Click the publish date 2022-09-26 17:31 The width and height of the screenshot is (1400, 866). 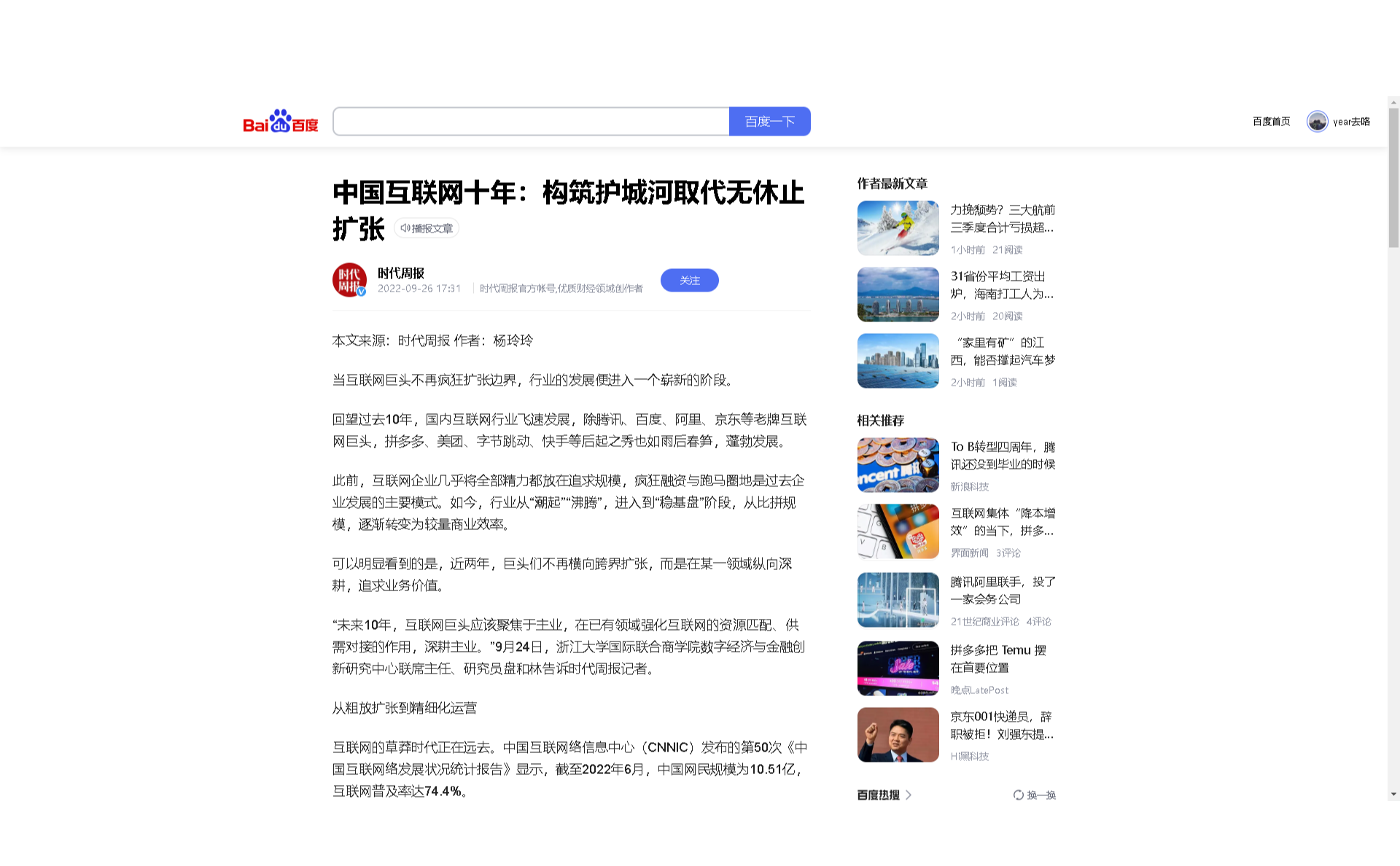click(419, 289)
